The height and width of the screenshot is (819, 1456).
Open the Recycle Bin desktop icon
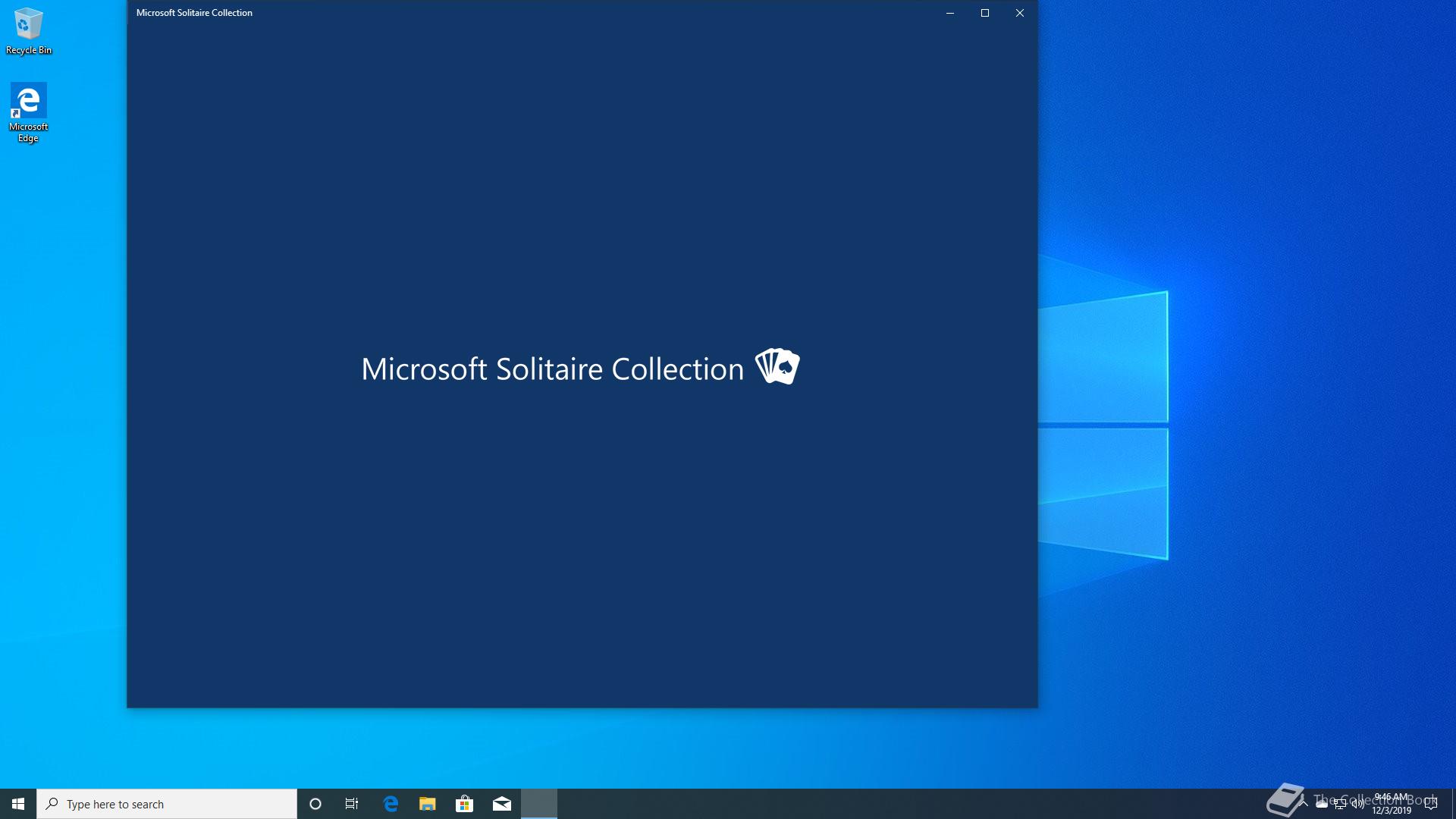[28, 31]
